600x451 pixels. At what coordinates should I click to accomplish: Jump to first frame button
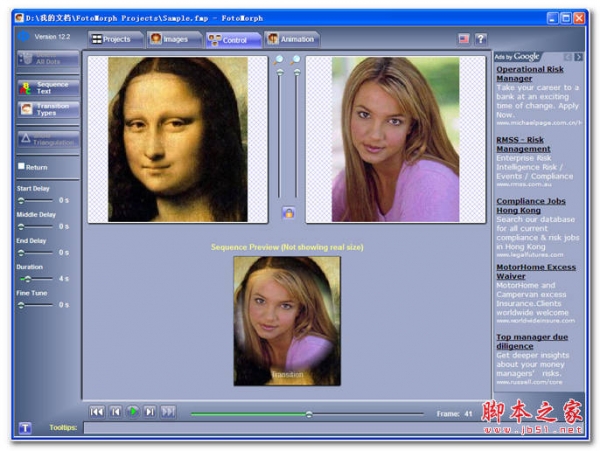click(97, 412)
